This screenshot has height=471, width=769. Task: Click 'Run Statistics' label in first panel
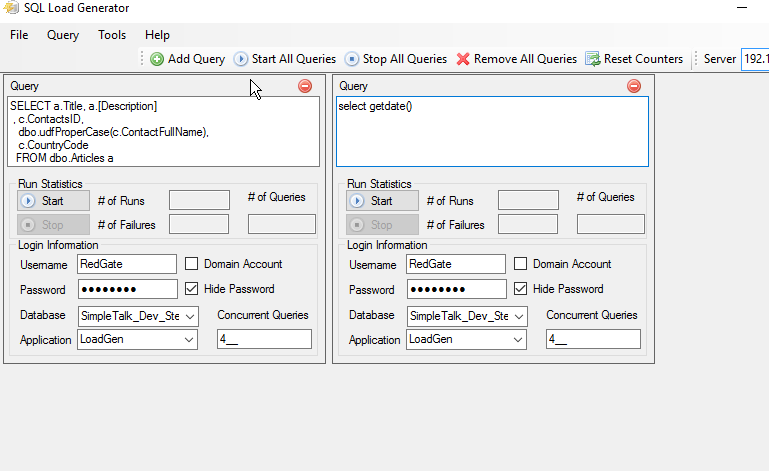50,184
